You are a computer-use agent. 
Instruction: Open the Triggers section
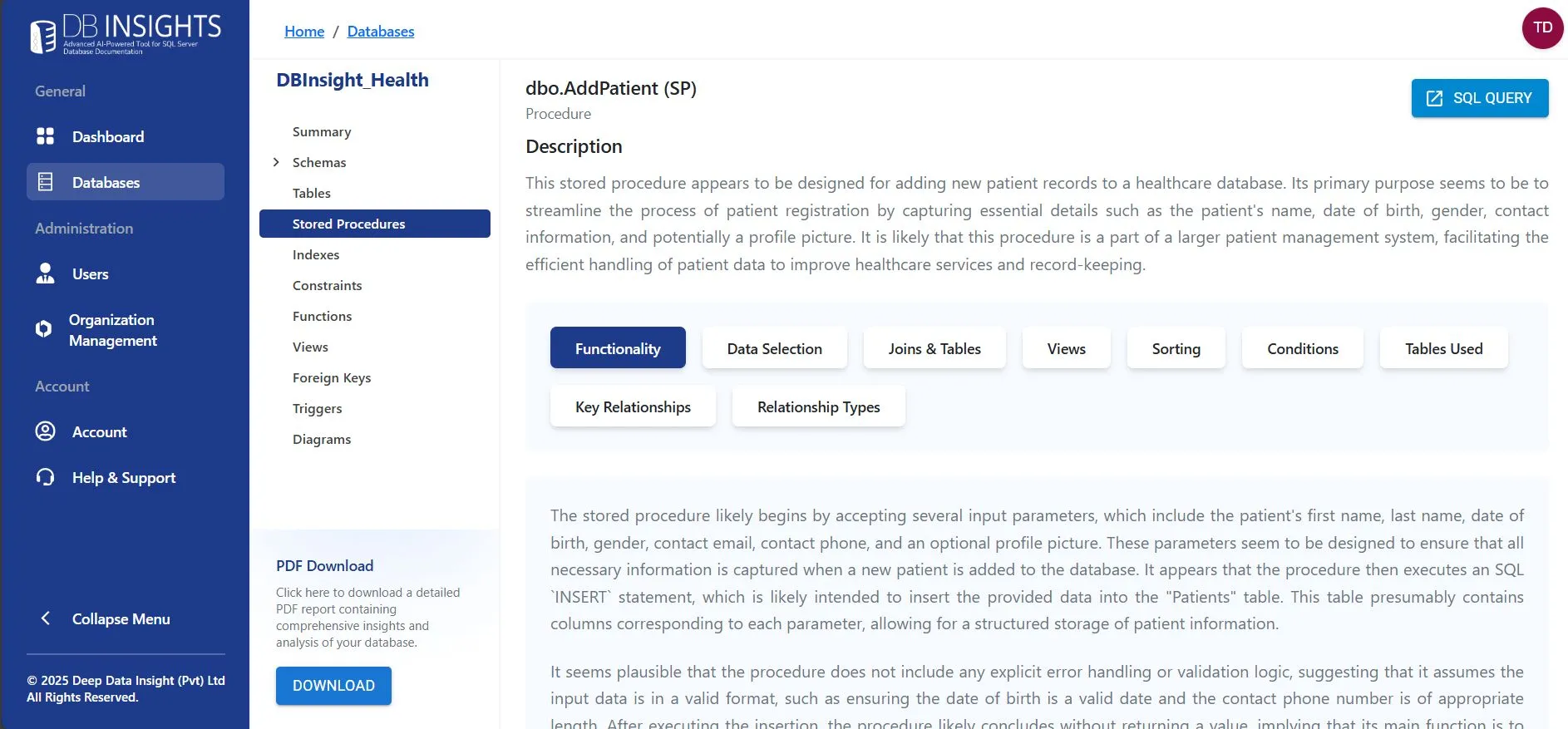click(x=318, y=408)
